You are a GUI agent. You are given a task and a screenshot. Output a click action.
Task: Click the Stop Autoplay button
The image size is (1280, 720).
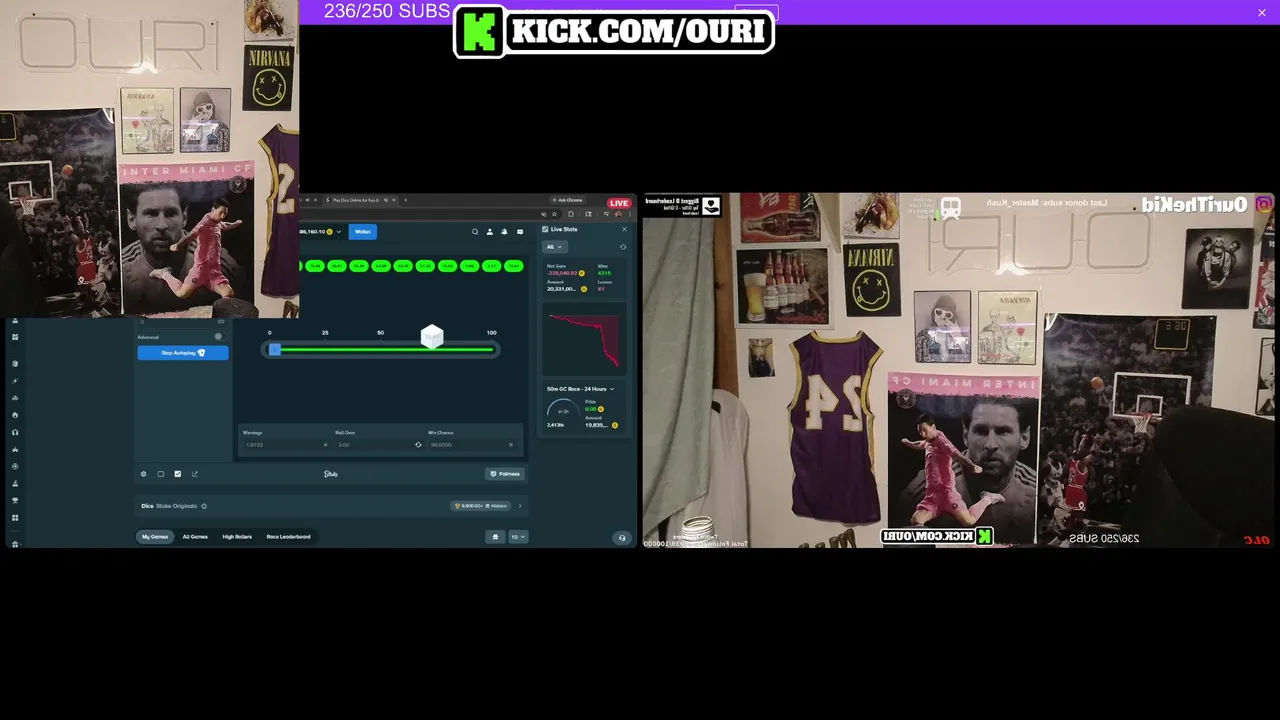coord(183,353)
